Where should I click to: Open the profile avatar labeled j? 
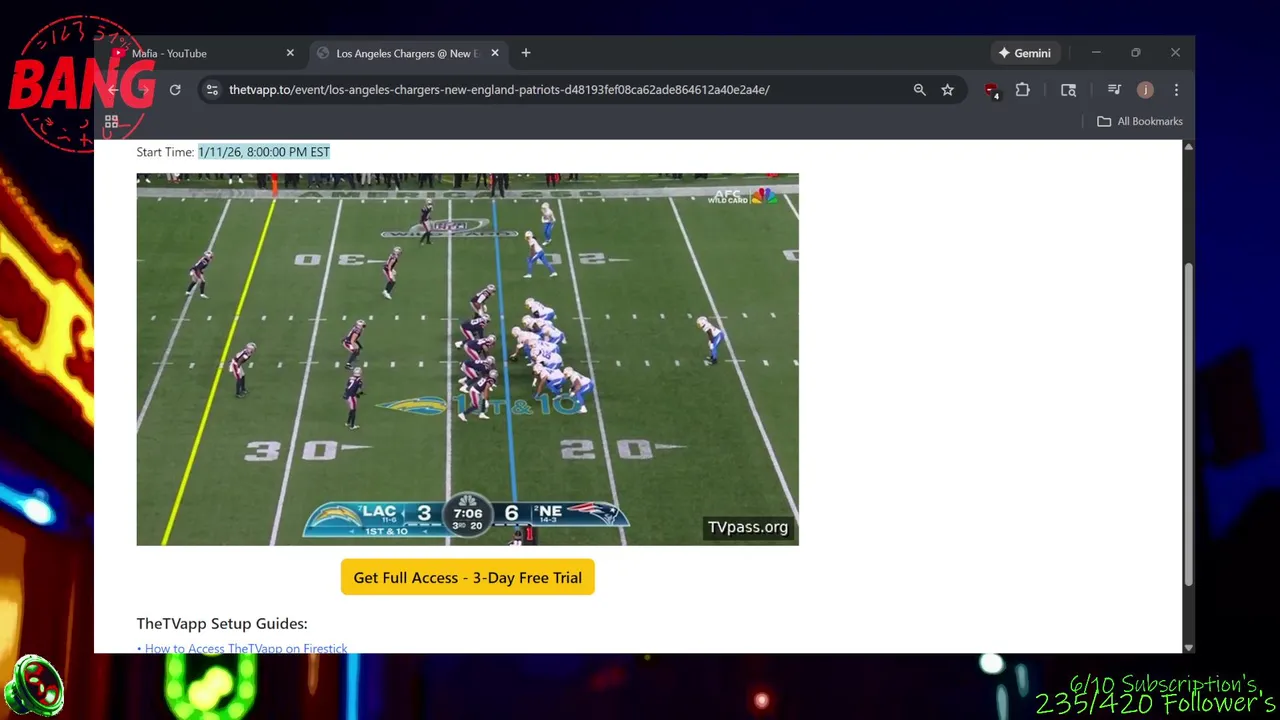[x=1145, y=90]
